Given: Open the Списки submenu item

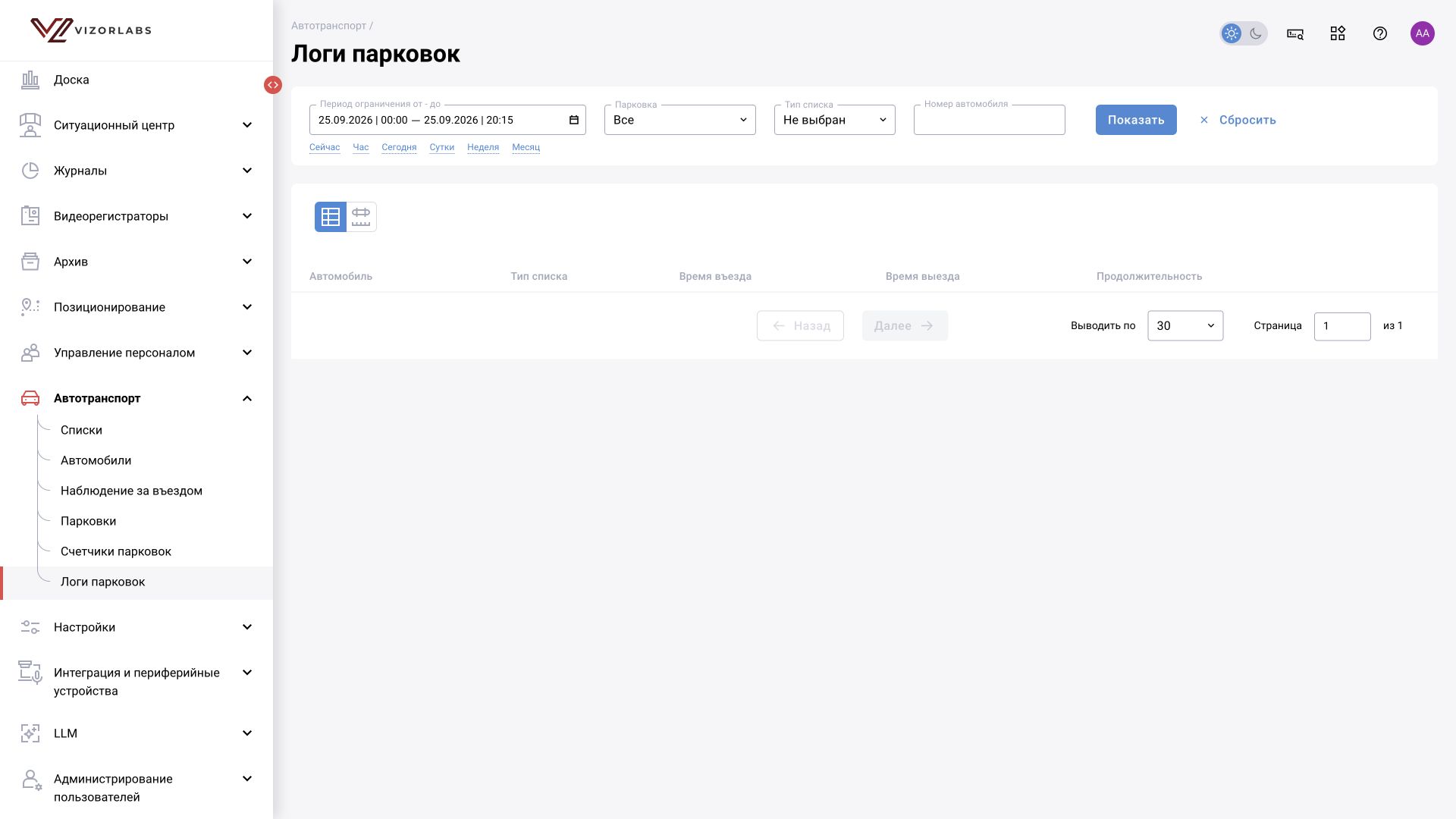Looking at the screenshot, I should coord(81,430).
